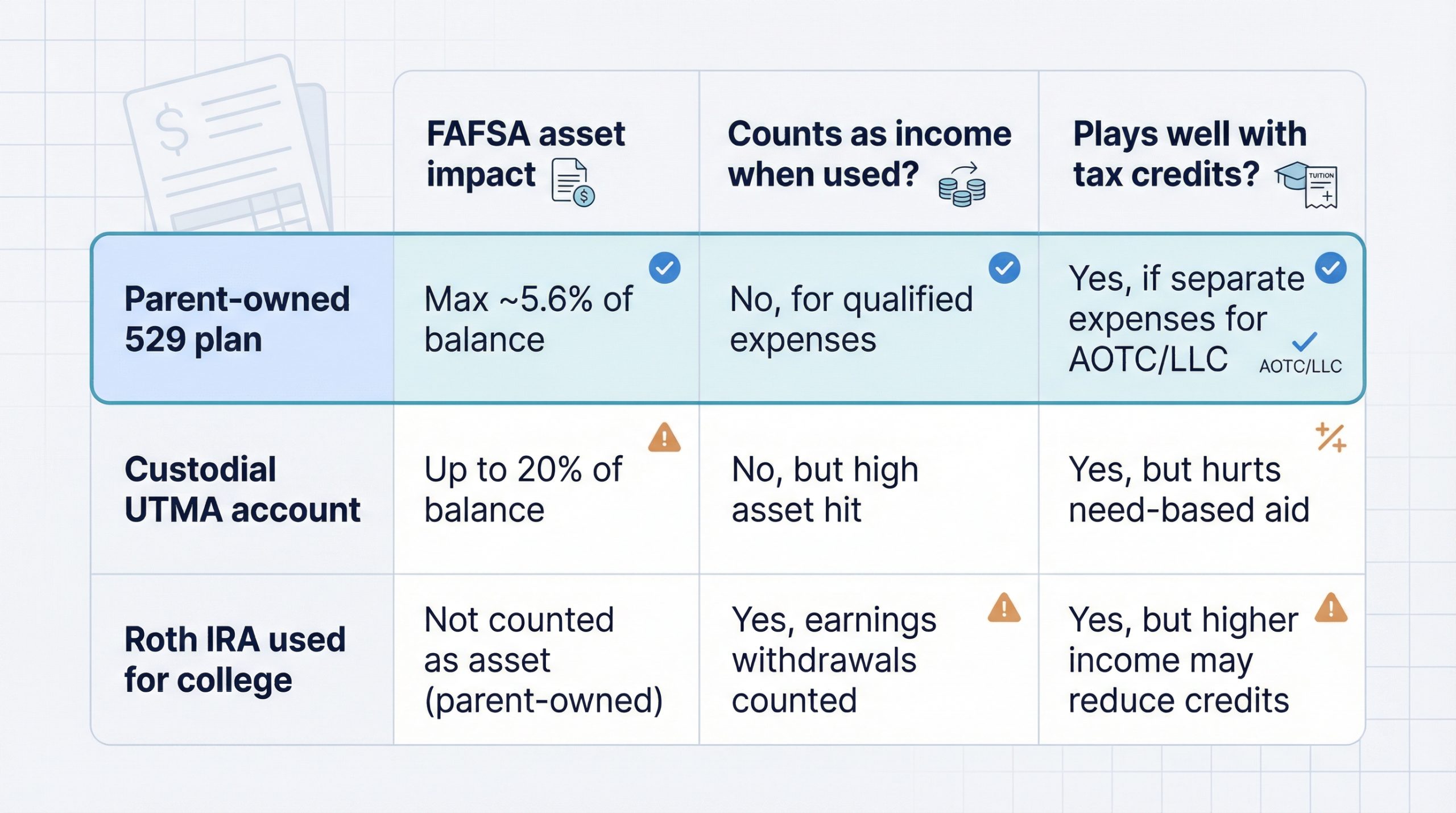Select the Roth IRA used for college label
This screenshot has width=1456, height=813.
(x=235, y=659)
